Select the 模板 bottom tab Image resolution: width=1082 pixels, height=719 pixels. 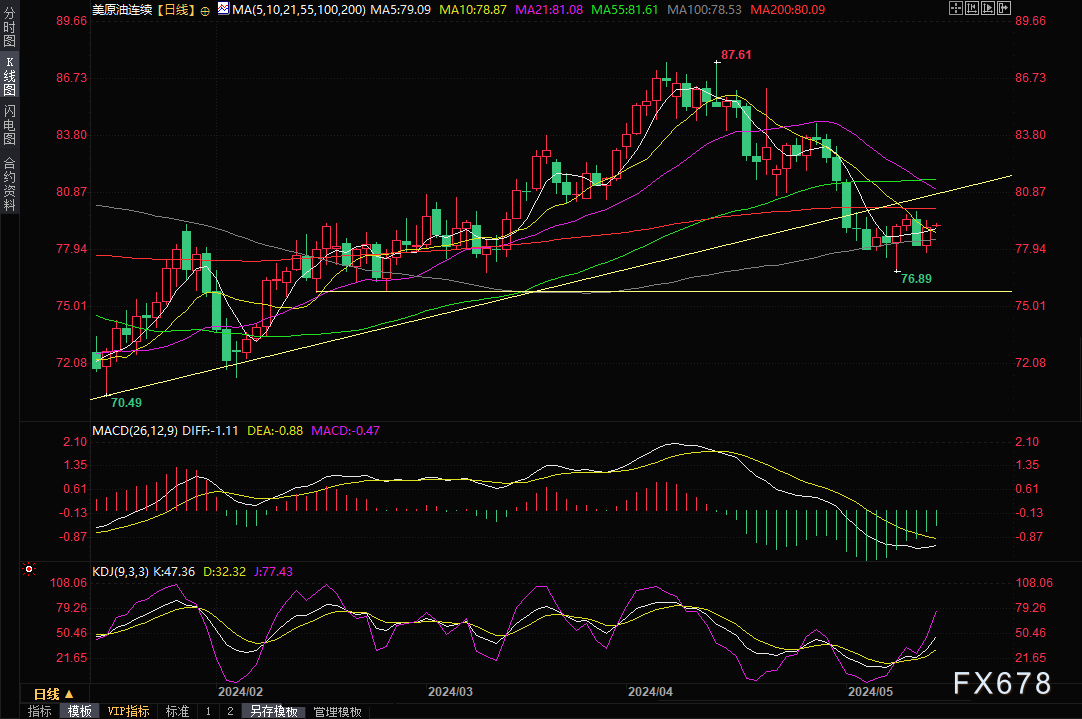tap(79, 711)
